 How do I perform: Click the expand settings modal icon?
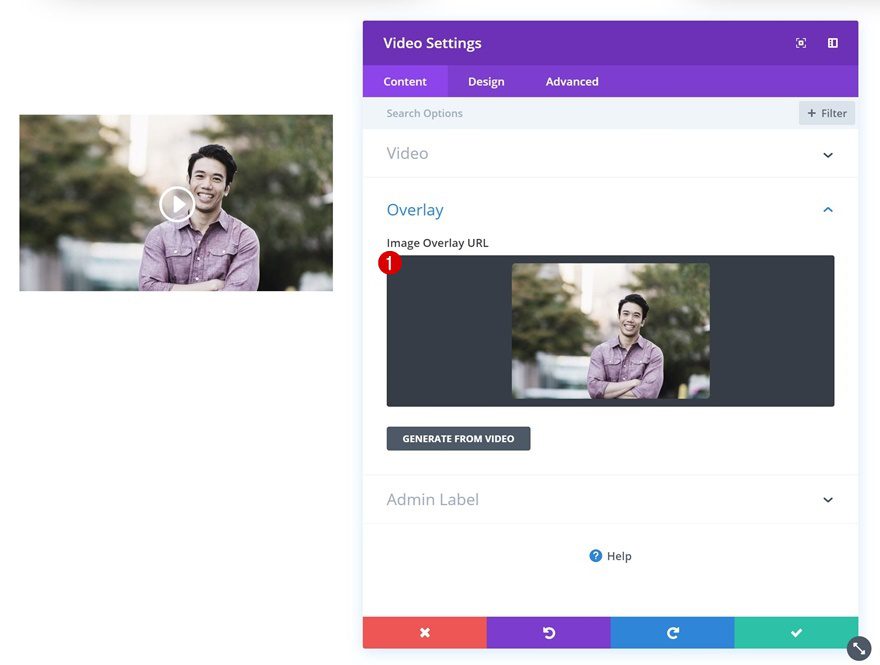[x=800, y=43]
